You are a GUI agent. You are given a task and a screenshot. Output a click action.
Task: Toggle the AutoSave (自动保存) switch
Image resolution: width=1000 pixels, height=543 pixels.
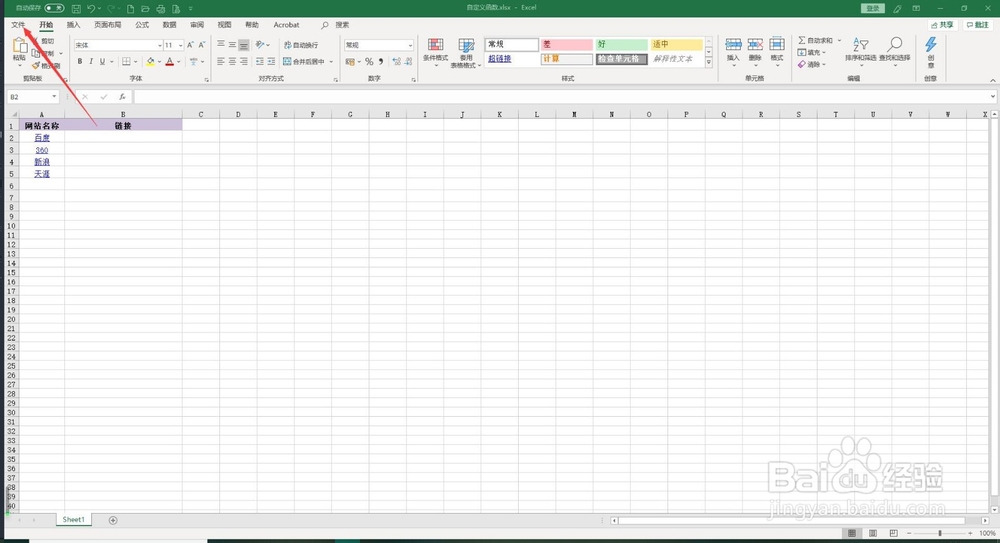[x=54, y=8]
